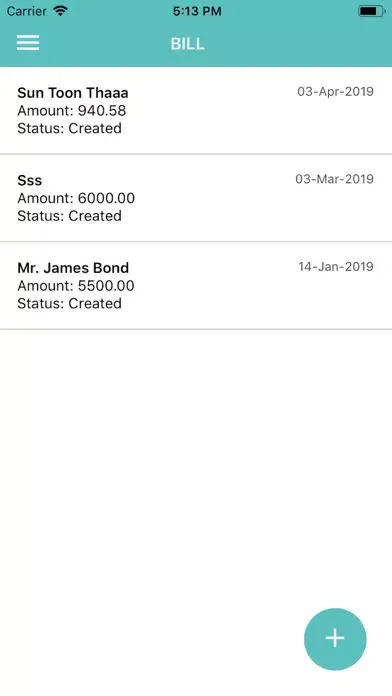Open the hamburger menu
The width and height of the screenshot is (392, 696).
tap(28, 43)
